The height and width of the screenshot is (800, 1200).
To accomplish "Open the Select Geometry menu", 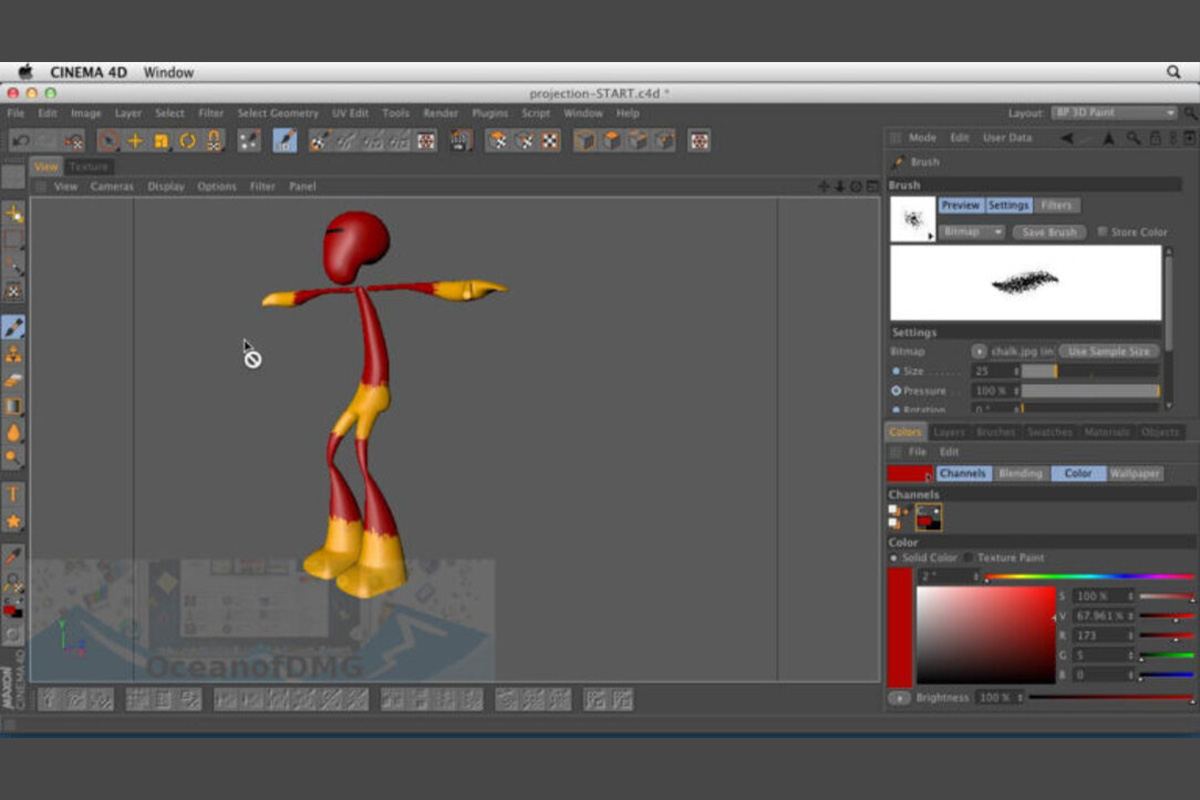I will click(x=278, y=114).
